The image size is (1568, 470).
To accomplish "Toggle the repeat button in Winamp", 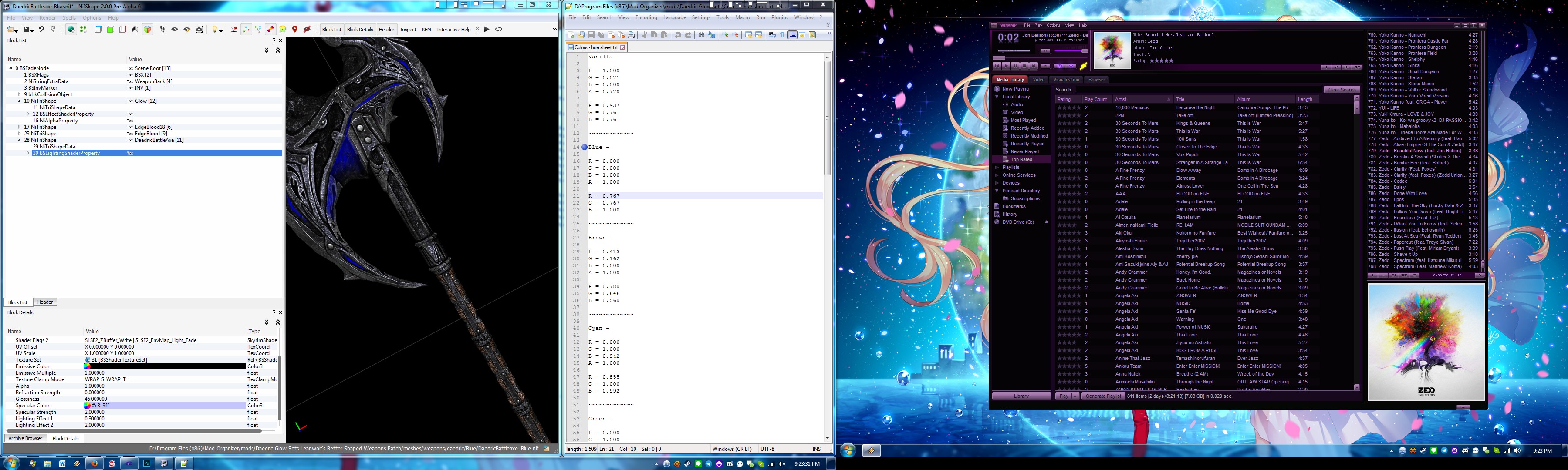I will point(1071,66).
